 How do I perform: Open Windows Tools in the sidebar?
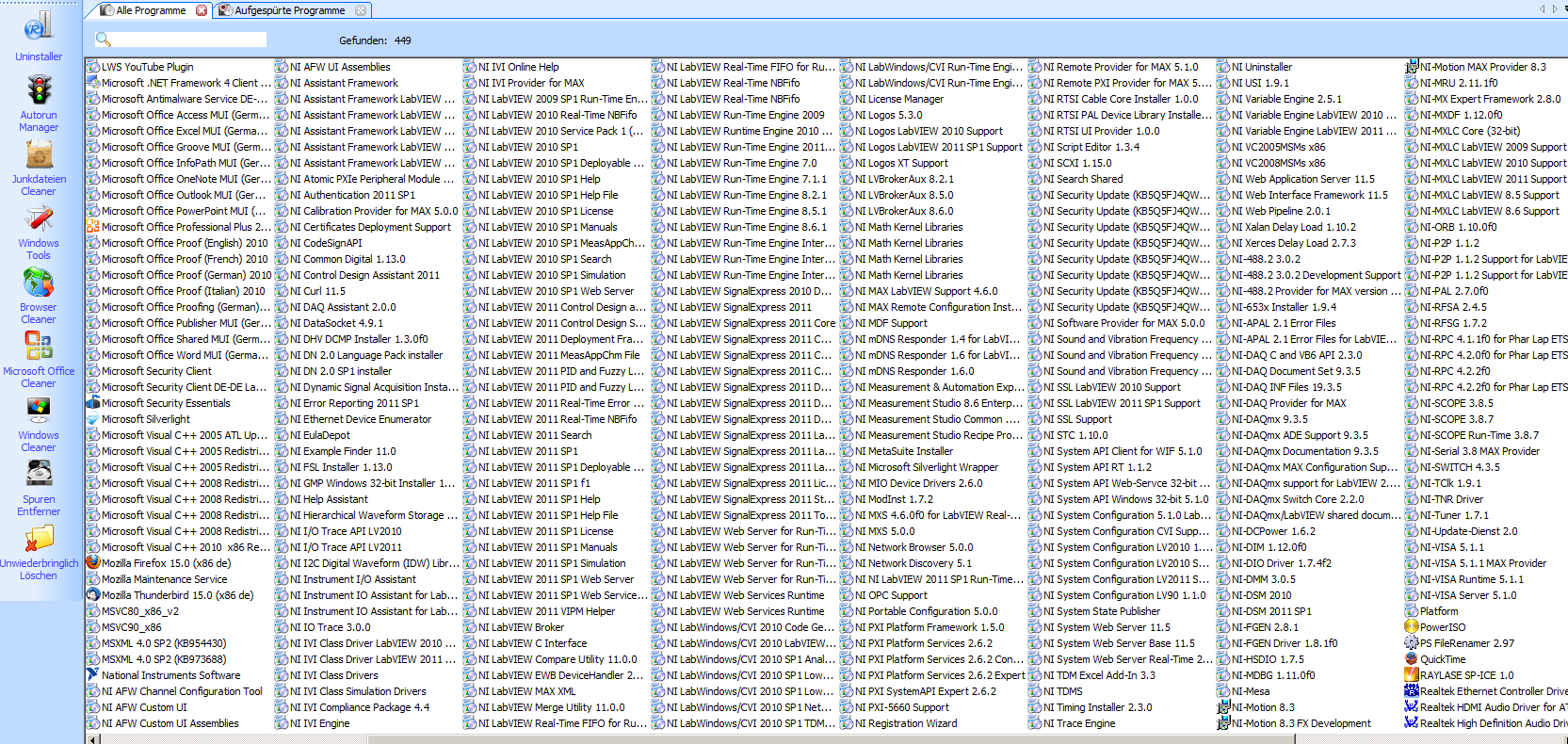pos(39,233)
